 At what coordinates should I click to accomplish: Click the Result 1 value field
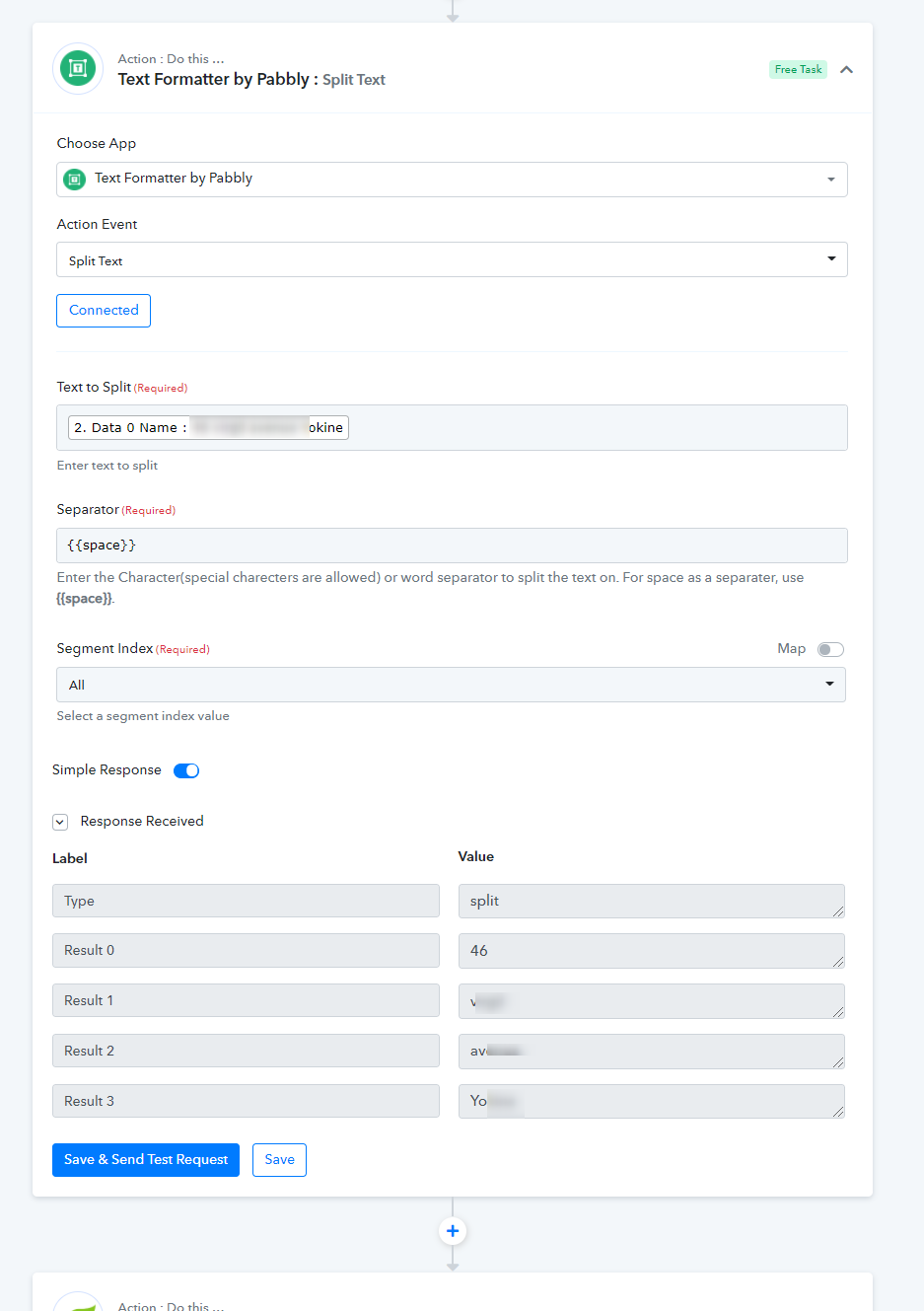tap(651, 1001)
